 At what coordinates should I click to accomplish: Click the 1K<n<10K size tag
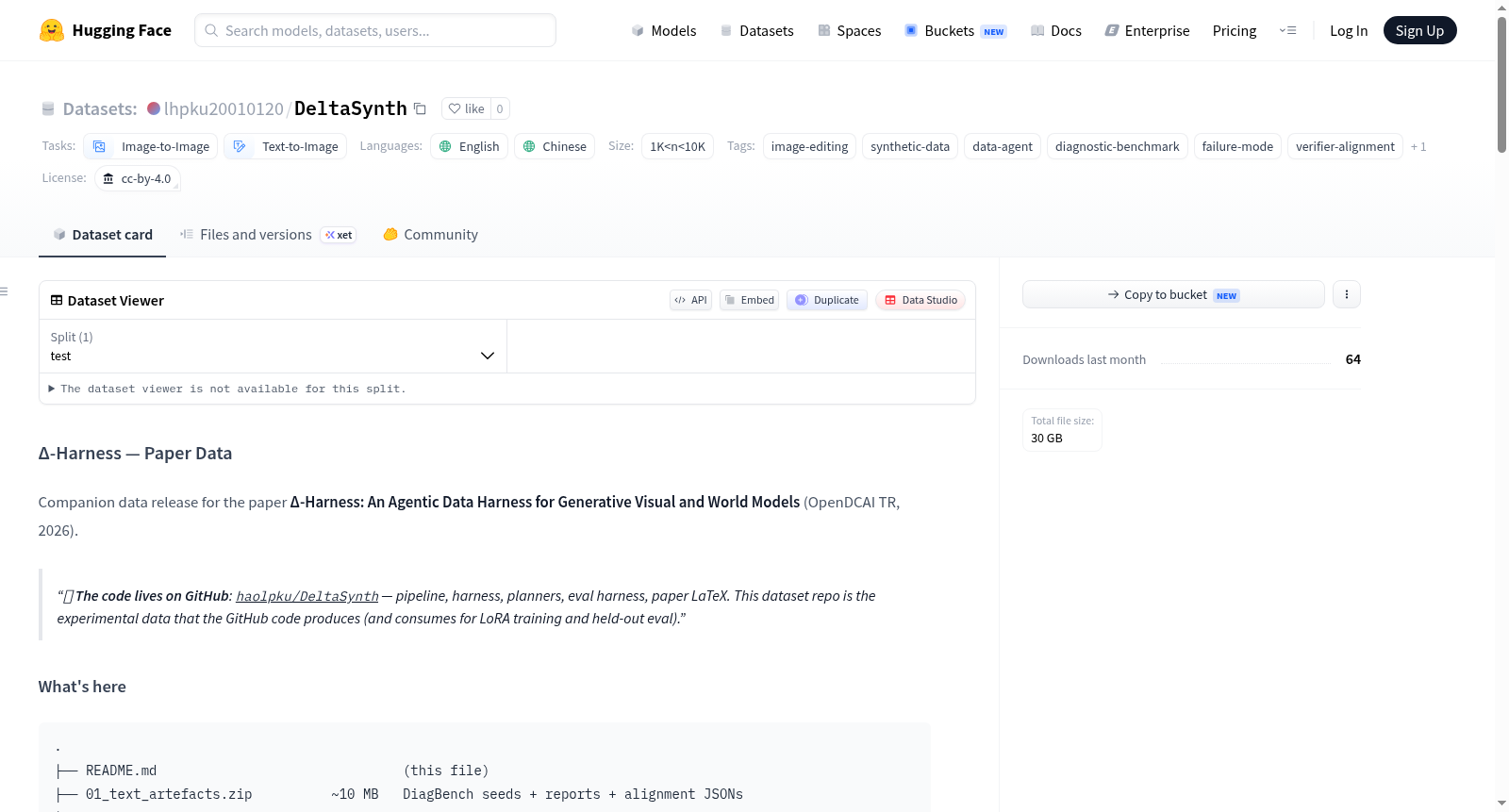point(678,146)
